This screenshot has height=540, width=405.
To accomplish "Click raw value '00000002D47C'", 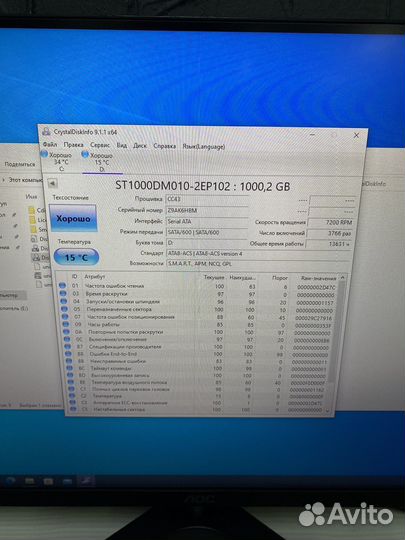I will tap(316, 287).
